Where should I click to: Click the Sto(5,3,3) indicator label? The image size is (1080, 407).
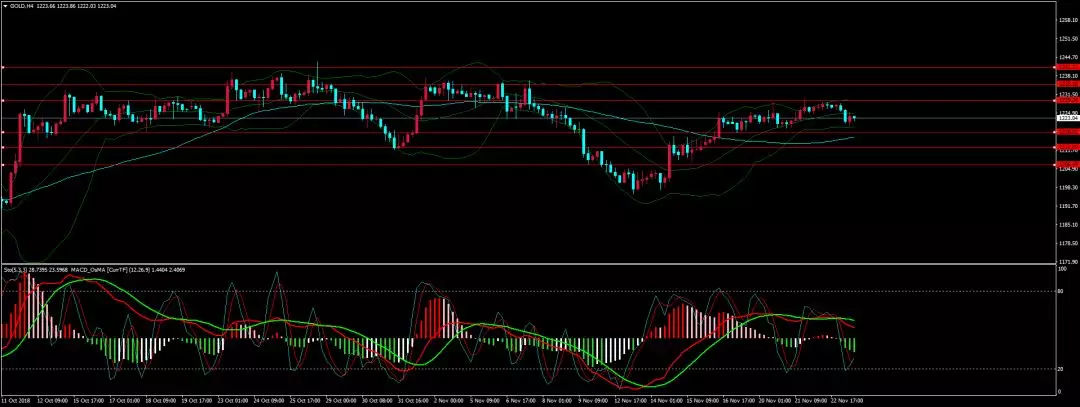point(16,270)
